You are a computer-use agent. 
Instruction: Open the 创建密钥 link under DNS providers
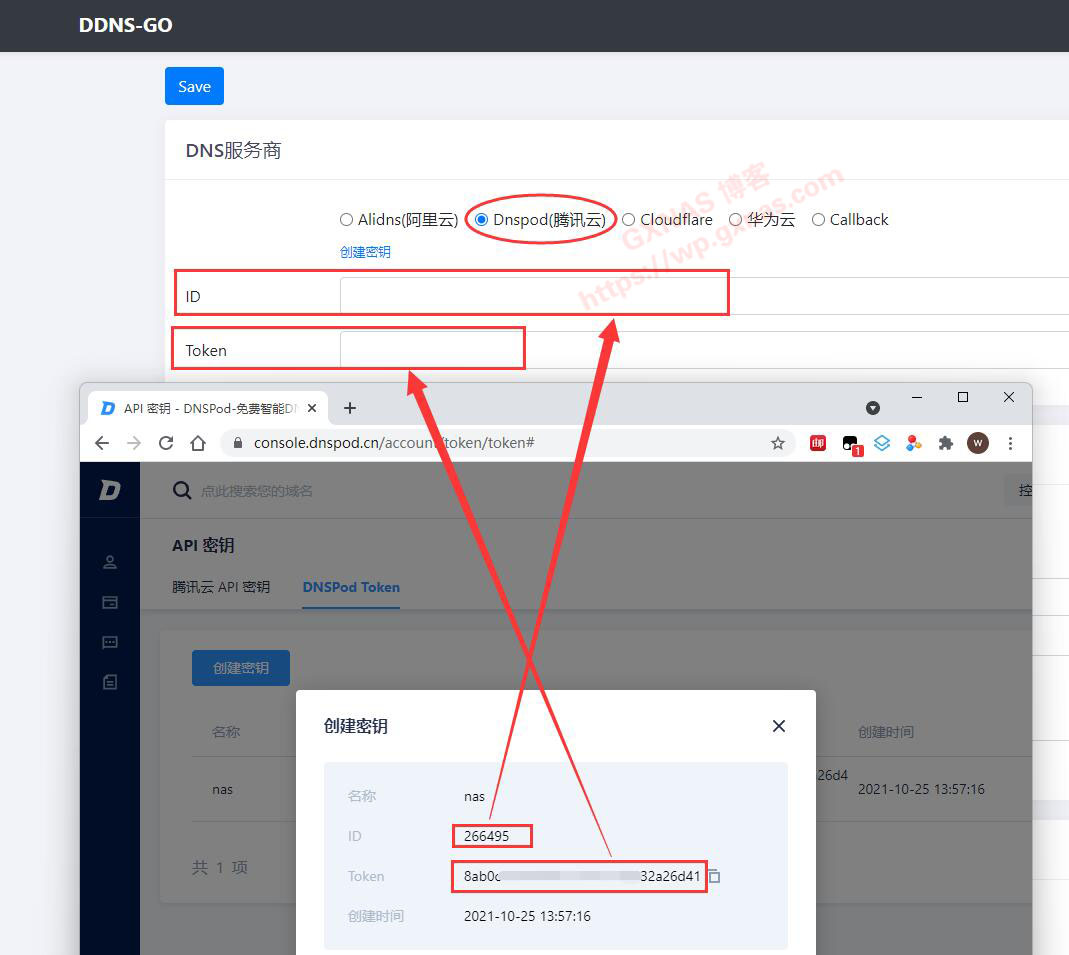coord(365,252)
